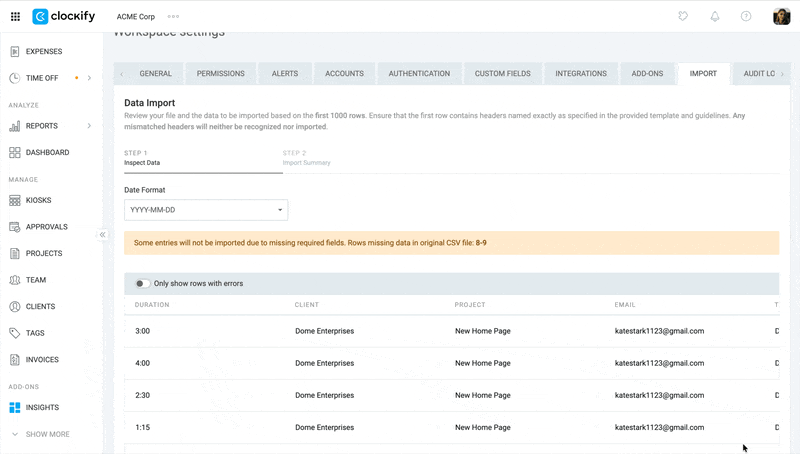The height and width of the screenshot is (454, 800).
Task: Click the user profile avatar
Action: [781, 16]
